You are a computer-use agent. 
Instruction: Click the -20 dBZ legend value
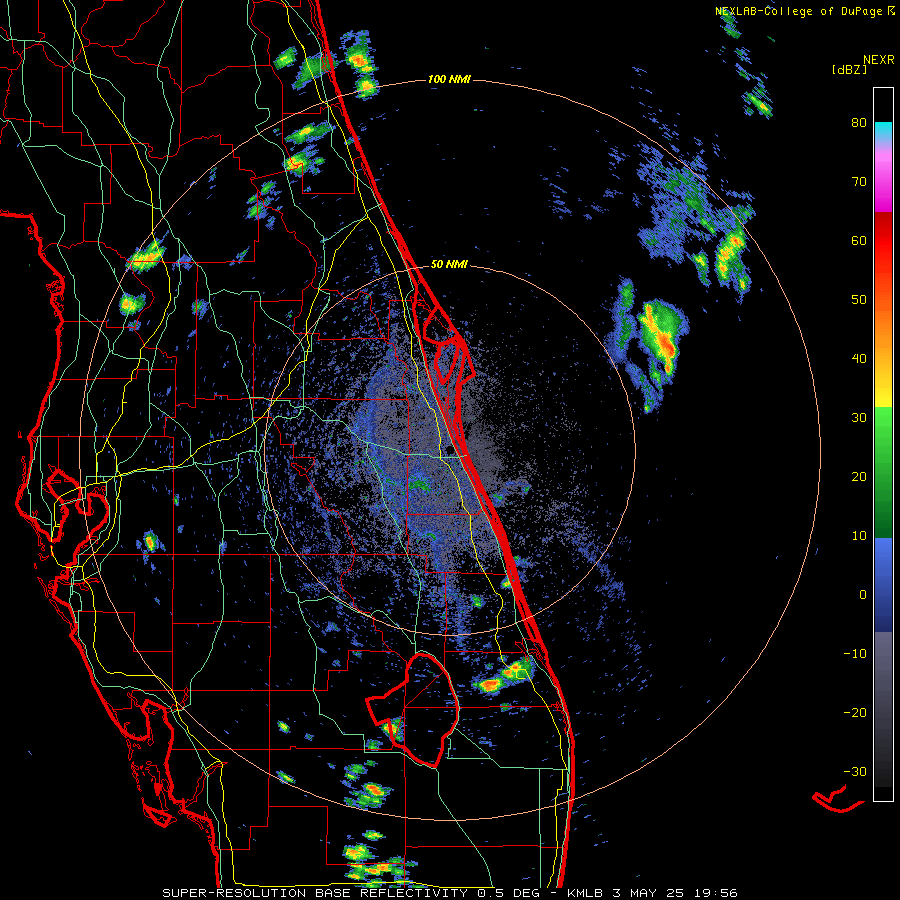click(855, 713)
